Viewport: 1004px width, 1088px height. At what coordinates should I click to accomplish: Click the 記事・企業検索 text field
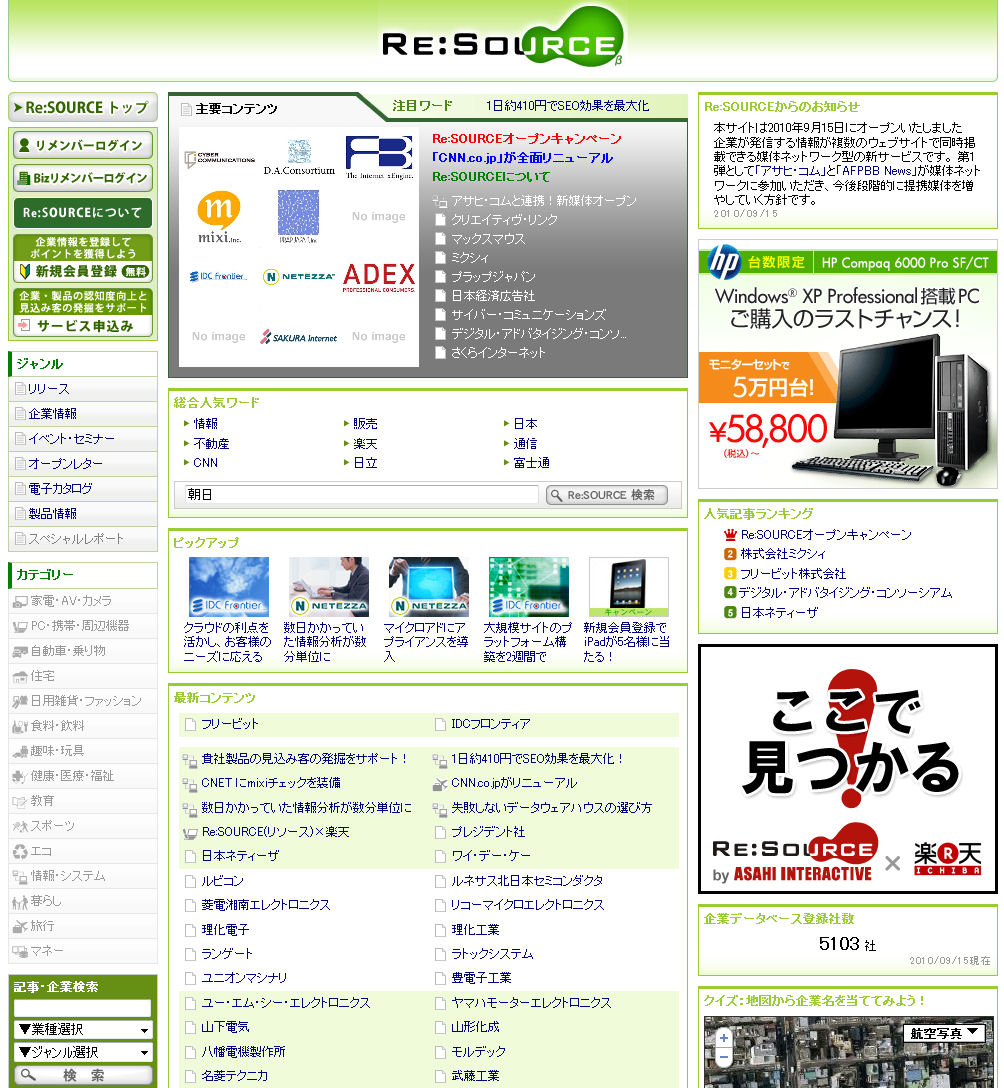tap(83, 1008)
